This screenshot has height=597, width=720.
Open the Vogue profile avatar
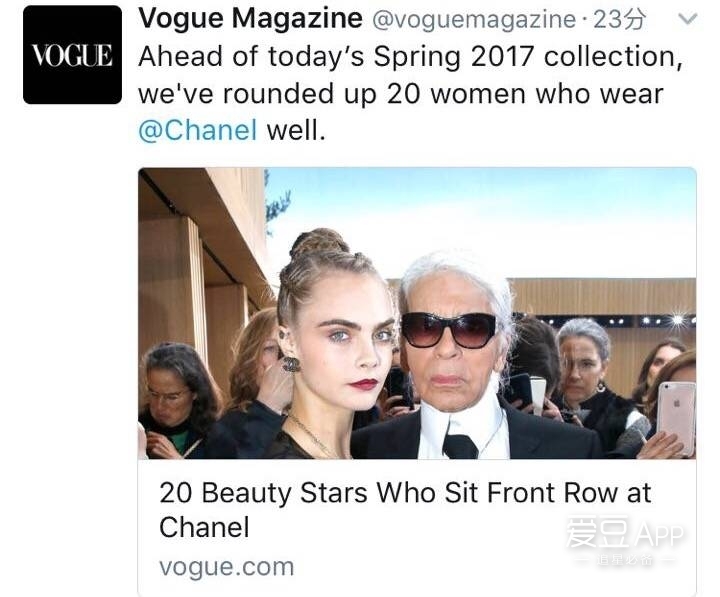72,55
